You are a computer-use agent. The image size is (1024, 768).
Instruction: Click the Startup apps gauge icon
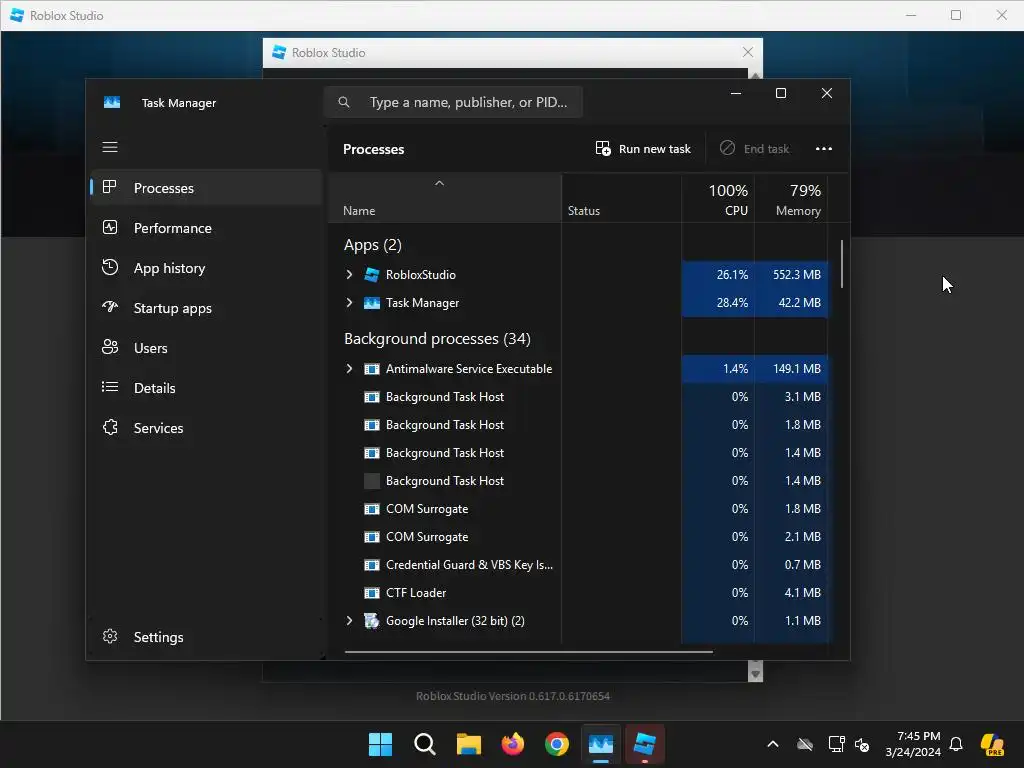pyautogui.click(x=110, y=307)
